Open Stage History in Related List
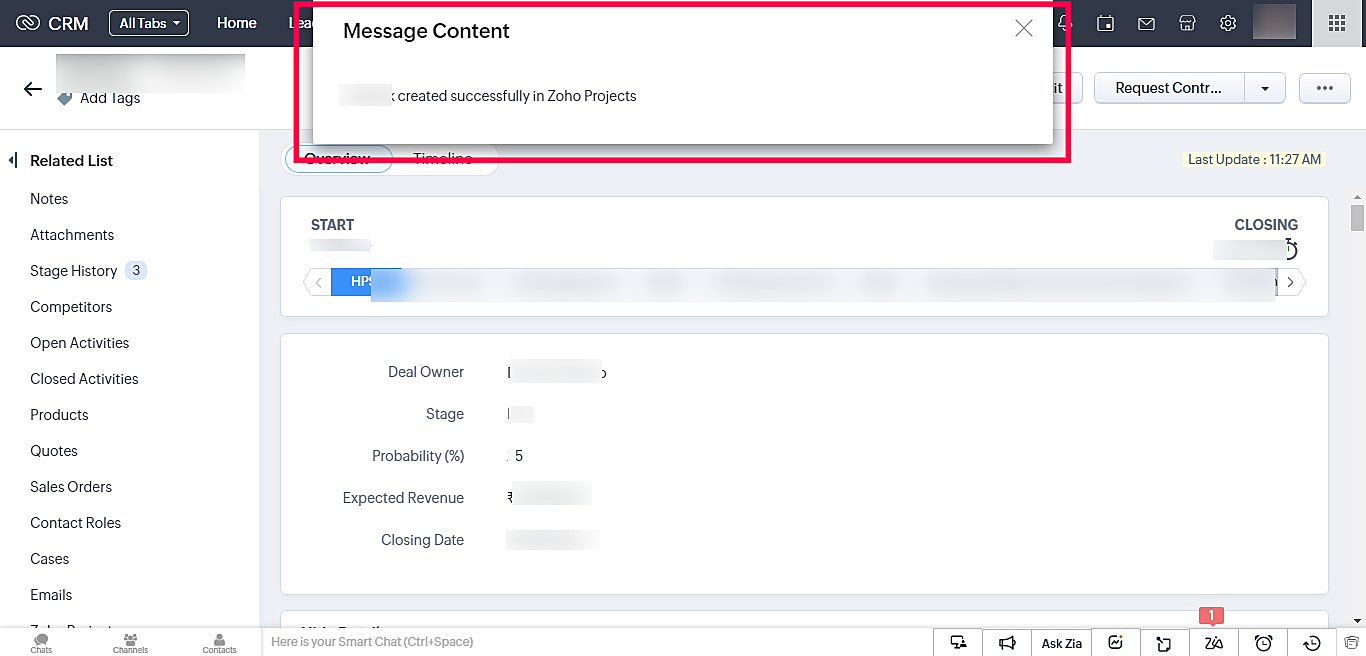1366x656 pixels. [x=74, y=271]
